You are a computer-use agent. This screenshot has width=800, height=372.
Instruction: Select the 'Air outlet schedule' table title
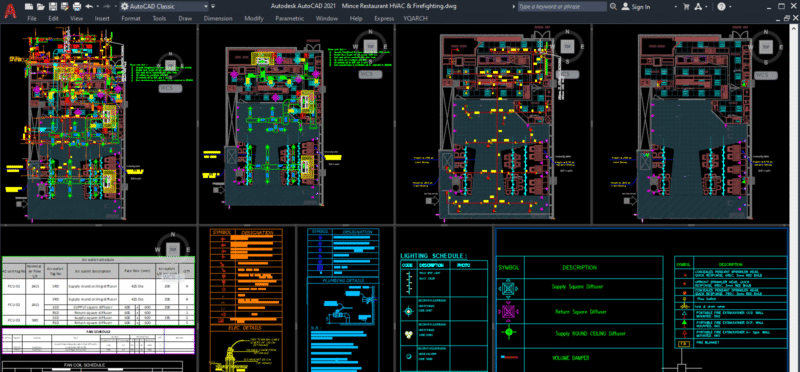point(97,260)
